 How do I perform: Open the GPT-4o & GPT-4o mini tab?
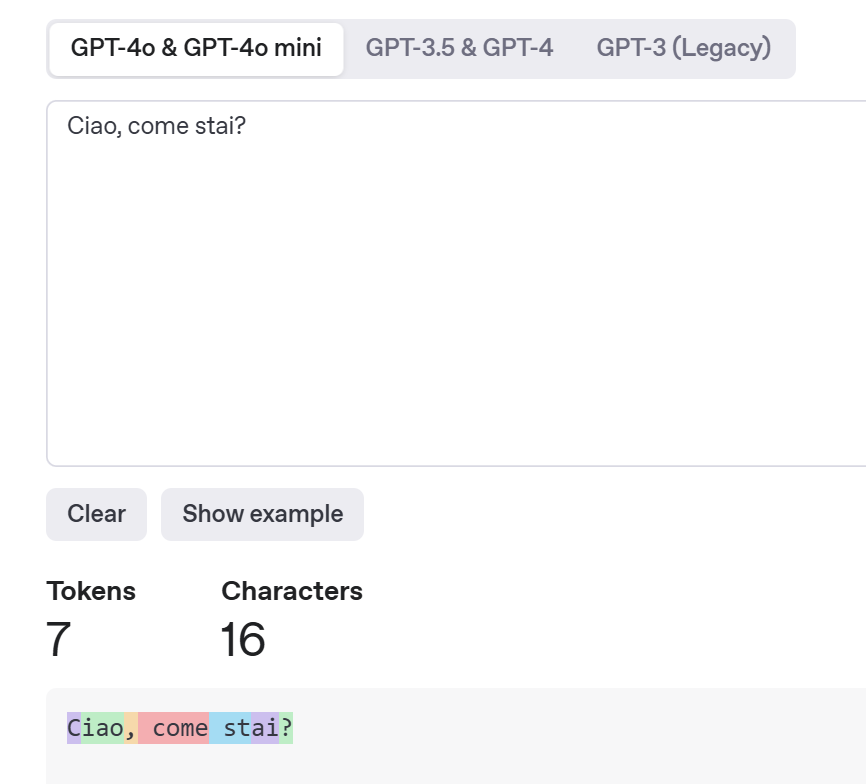pyautogui.click(x=196, y=49)
